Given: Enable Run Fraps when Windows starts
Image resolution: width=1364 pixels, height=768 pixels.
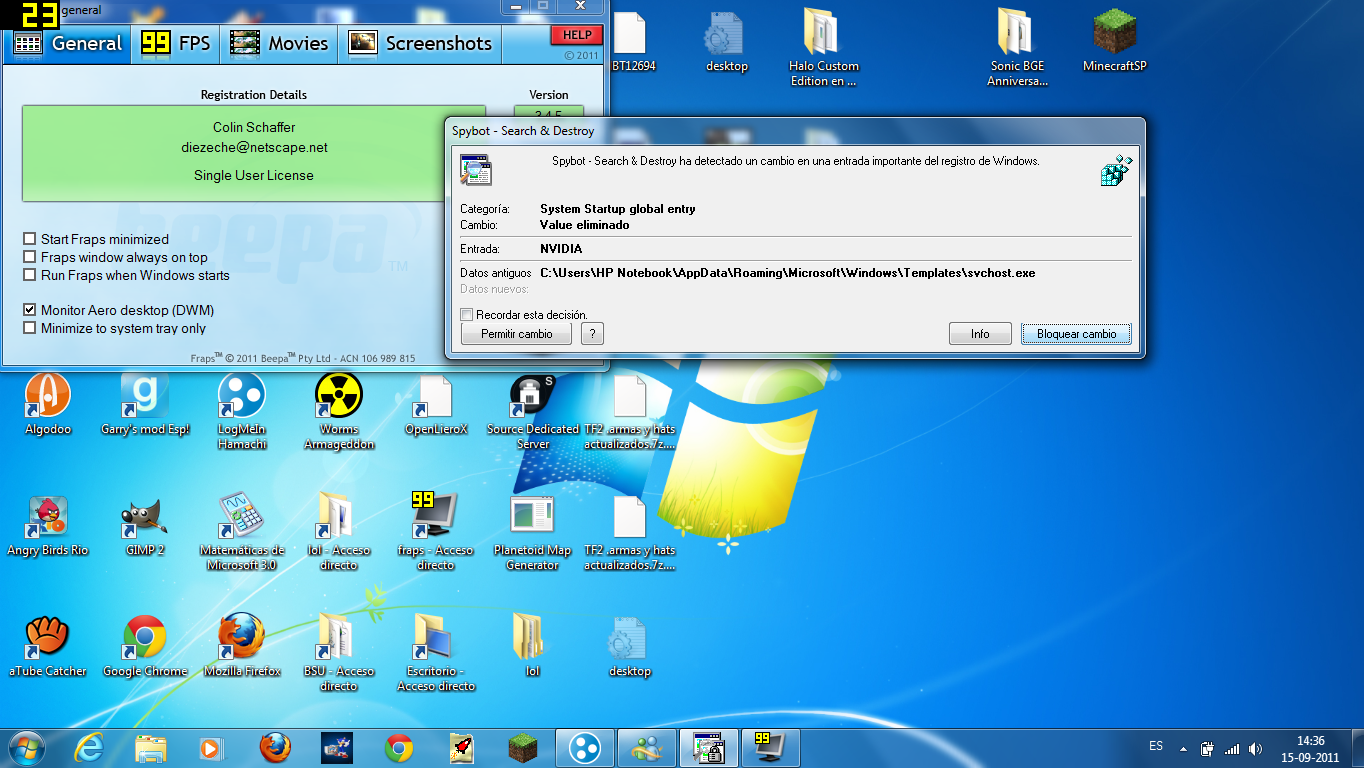Looking at the screenshot, I should click(30, 275).
